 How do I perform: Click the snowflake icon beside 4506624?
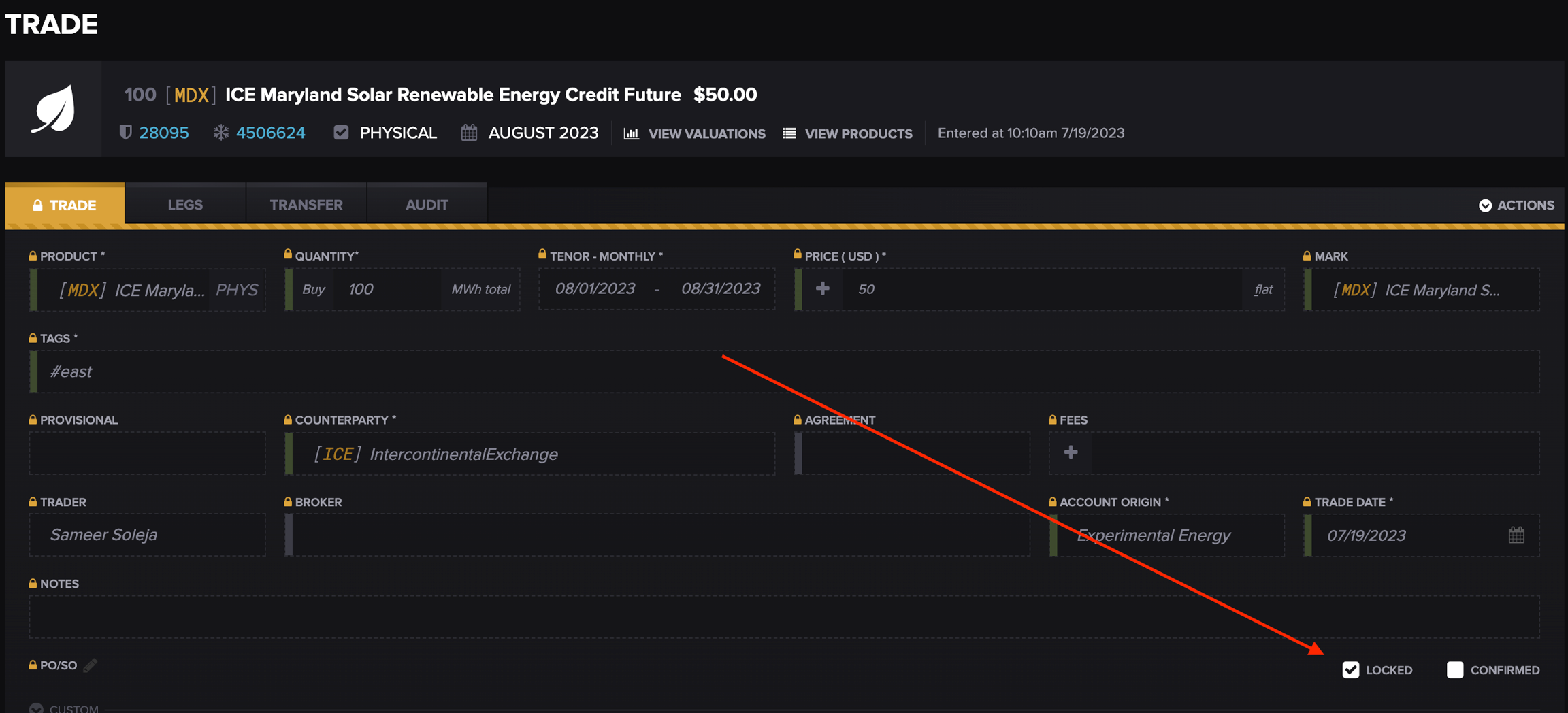(x=220, y=133)
